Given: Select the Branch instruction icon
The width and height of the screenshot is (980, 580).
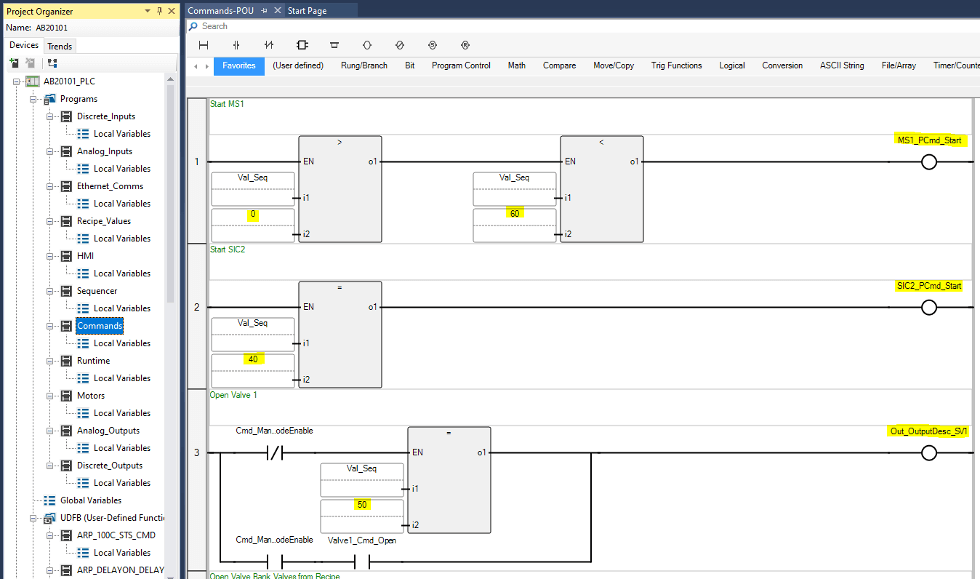Looking at the screenshot, I should coord(334,45).
